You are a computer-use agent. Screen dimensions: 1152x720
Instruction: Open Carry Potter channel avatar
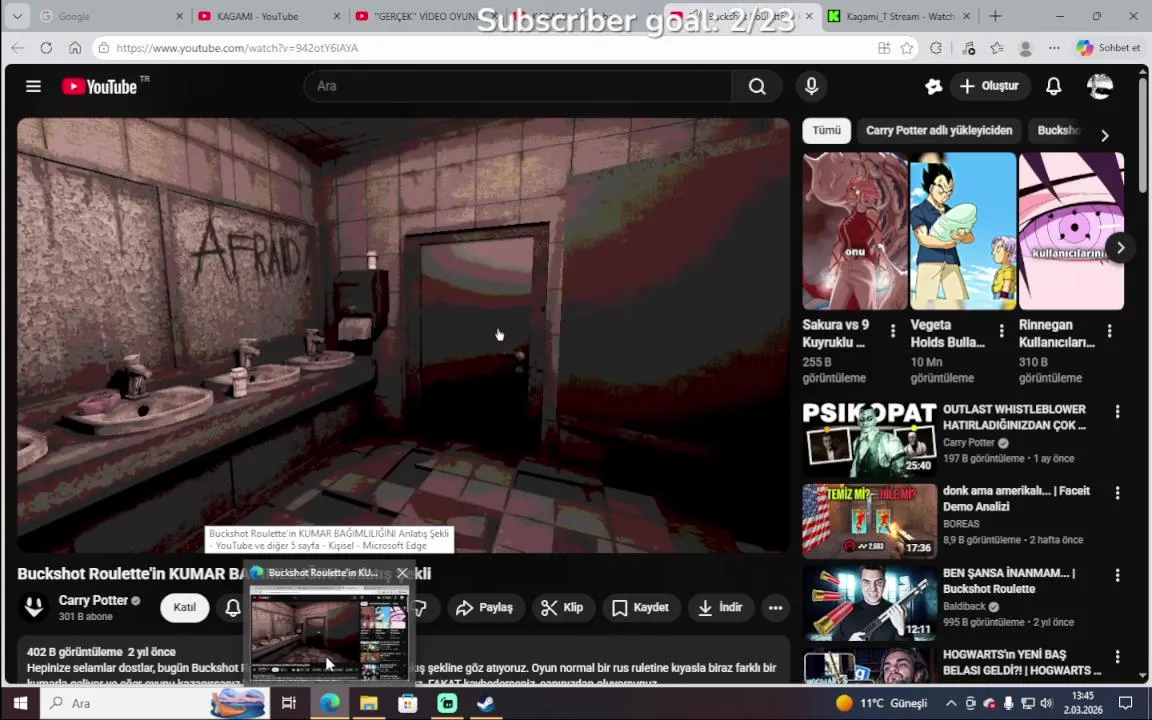(34, 607)
